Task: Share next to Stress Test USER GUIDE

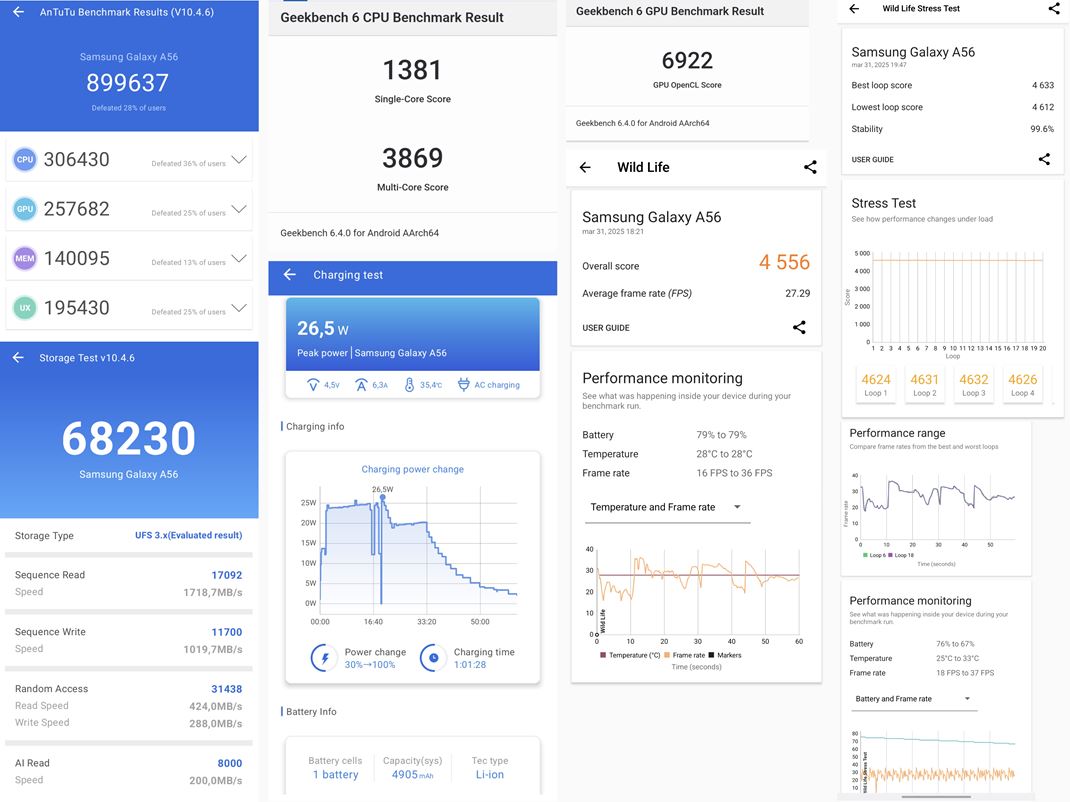Action: pyautogui.click(x=1044, y=159)
